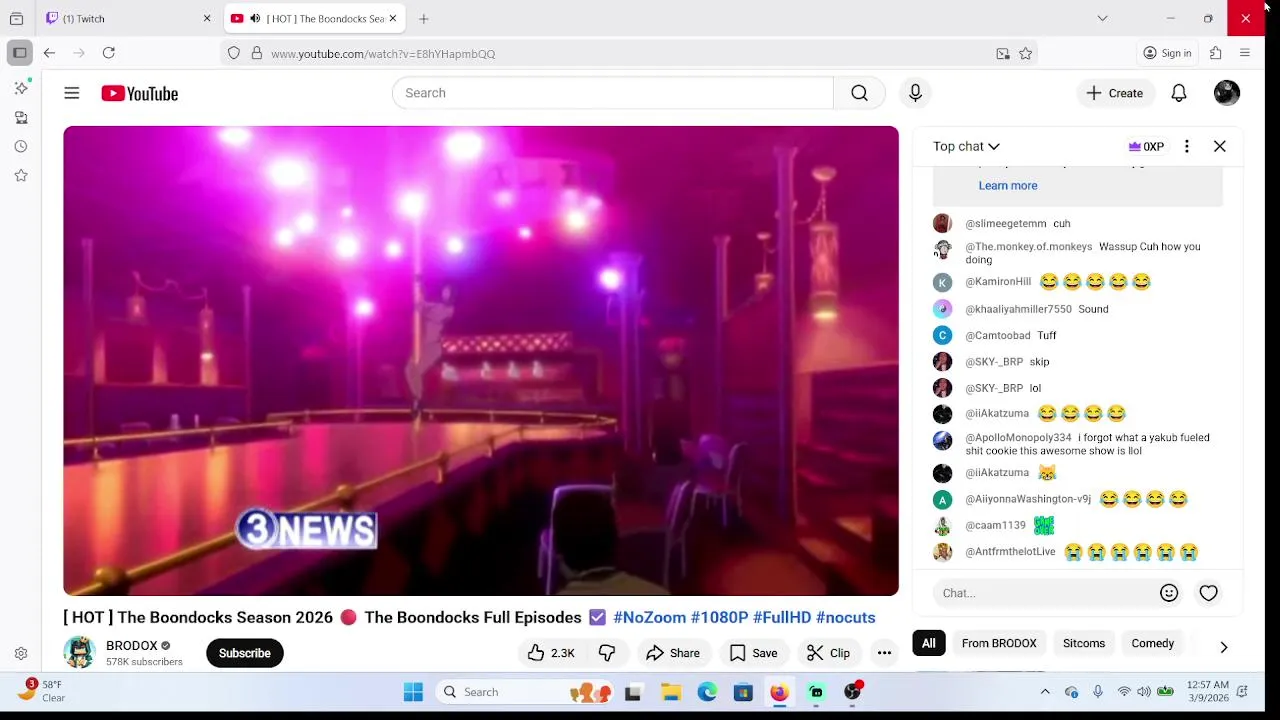Click tracking protection shield icon
The width and height of the screenshot is (1280, 720).
234,53
